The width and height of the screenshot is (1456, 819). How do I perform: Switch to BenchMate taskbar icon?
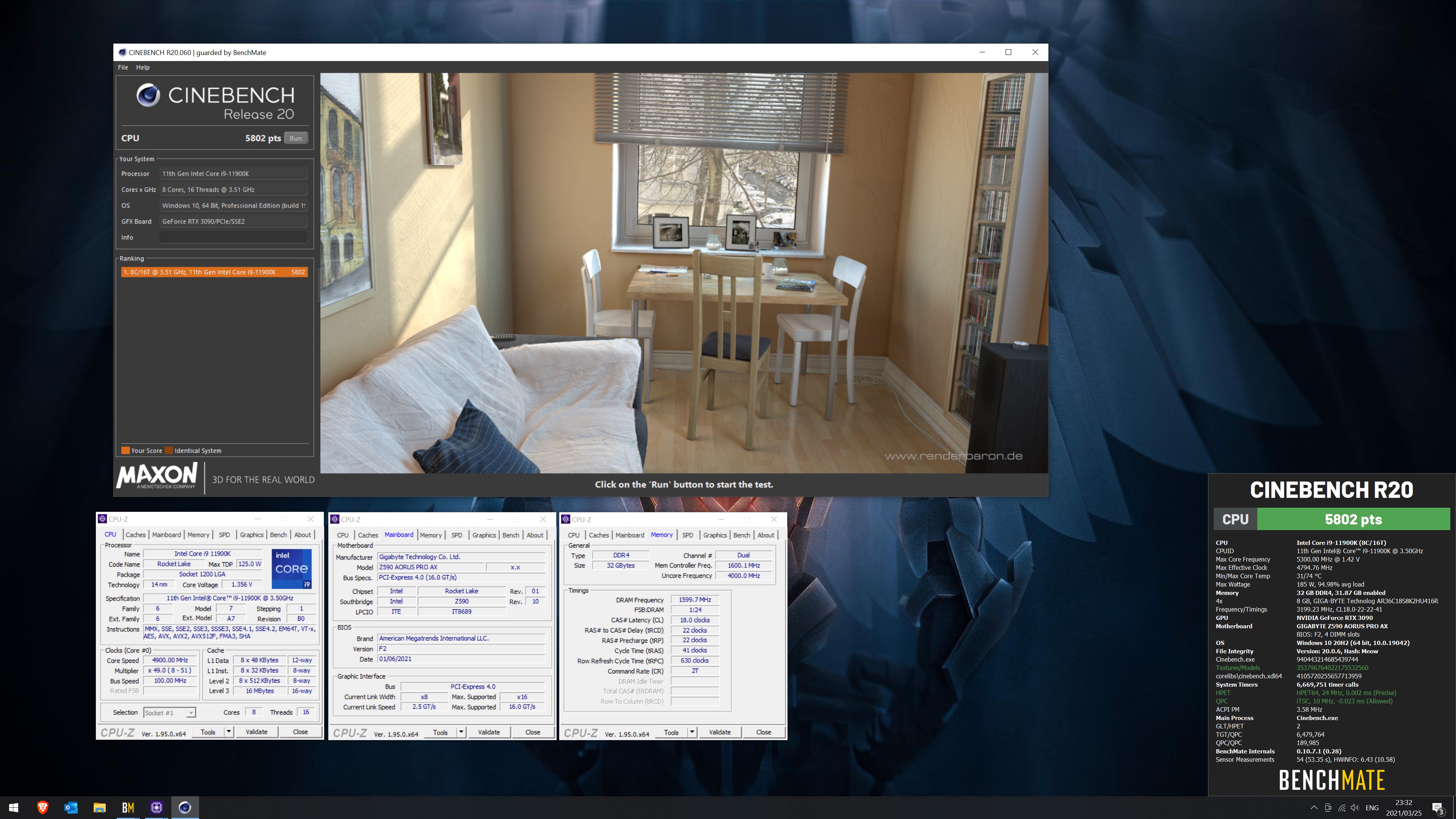tap(128, 807)
